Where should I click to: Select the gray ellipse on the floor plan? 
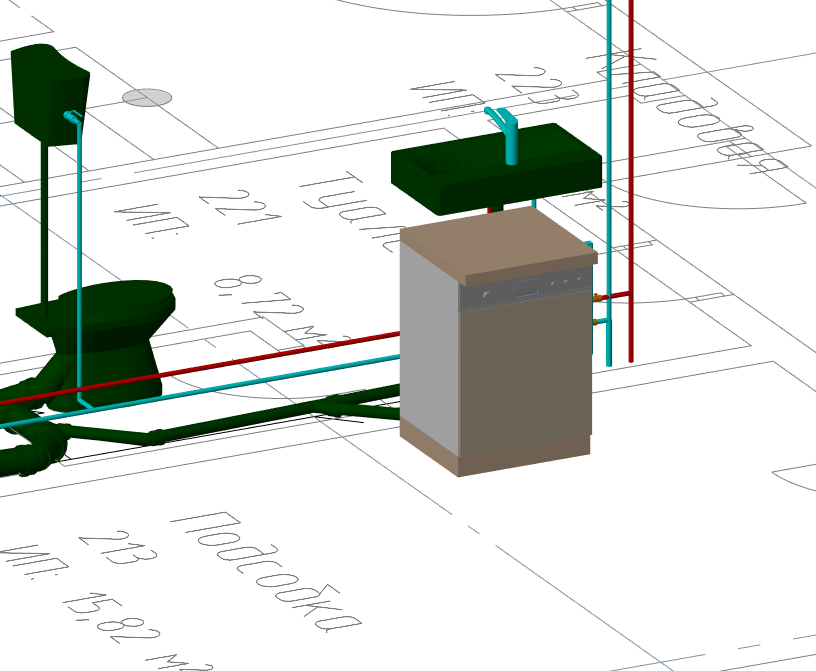pos(147,97)
